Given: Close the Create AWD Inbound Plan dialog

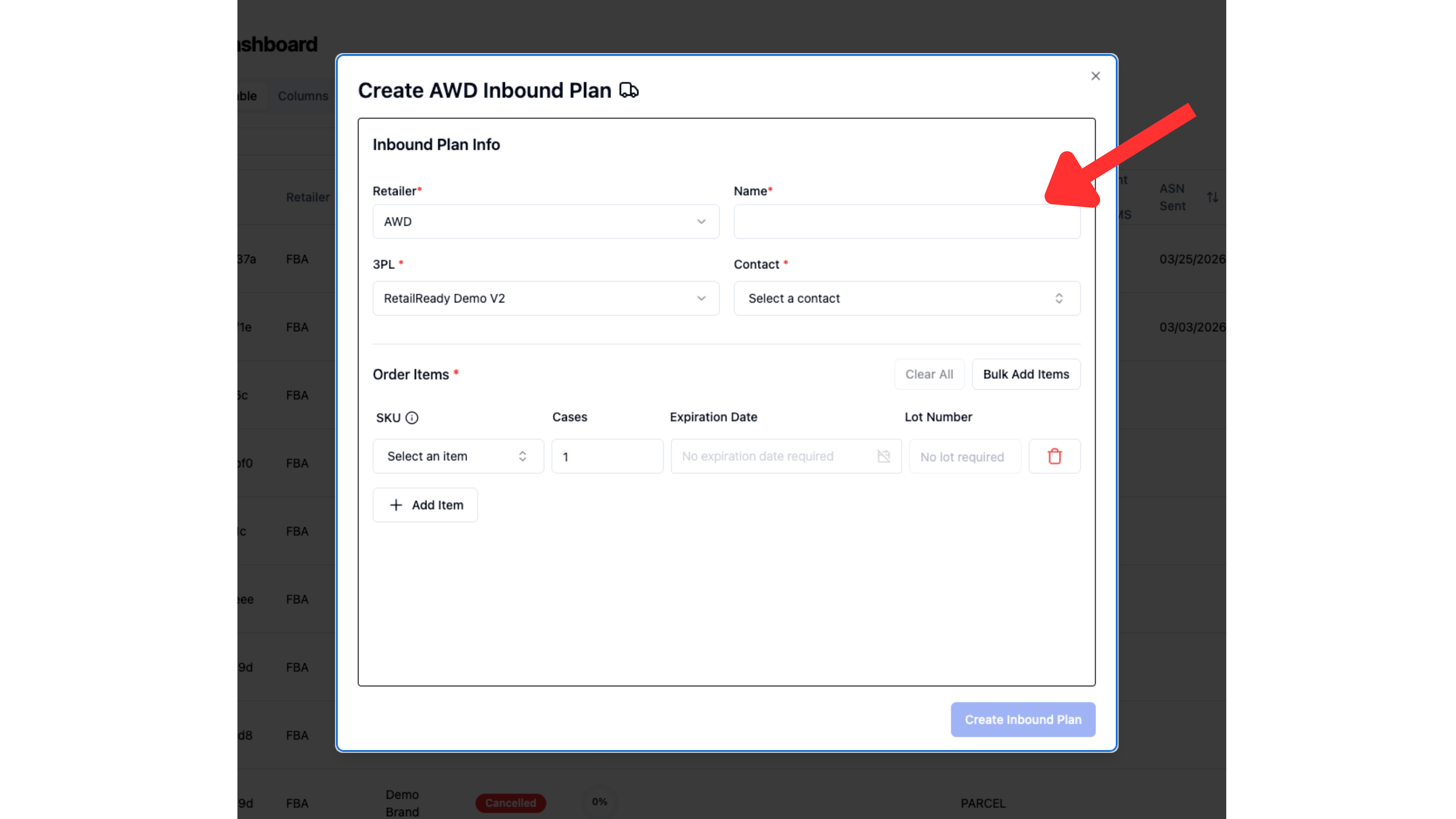Looking at the screenshot, I should click(x=1095, y=76).
